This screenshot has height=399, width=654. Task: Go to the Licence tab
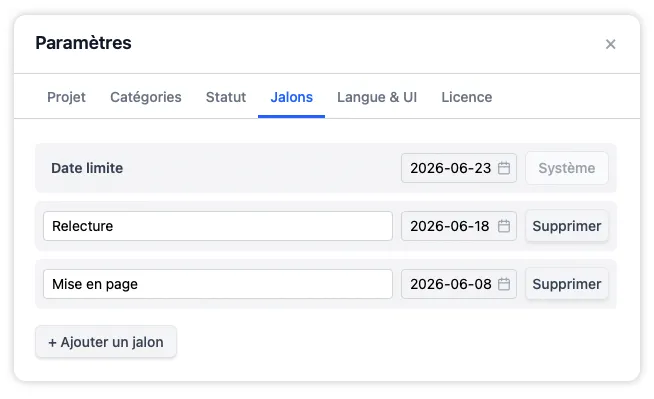point(467,97)
